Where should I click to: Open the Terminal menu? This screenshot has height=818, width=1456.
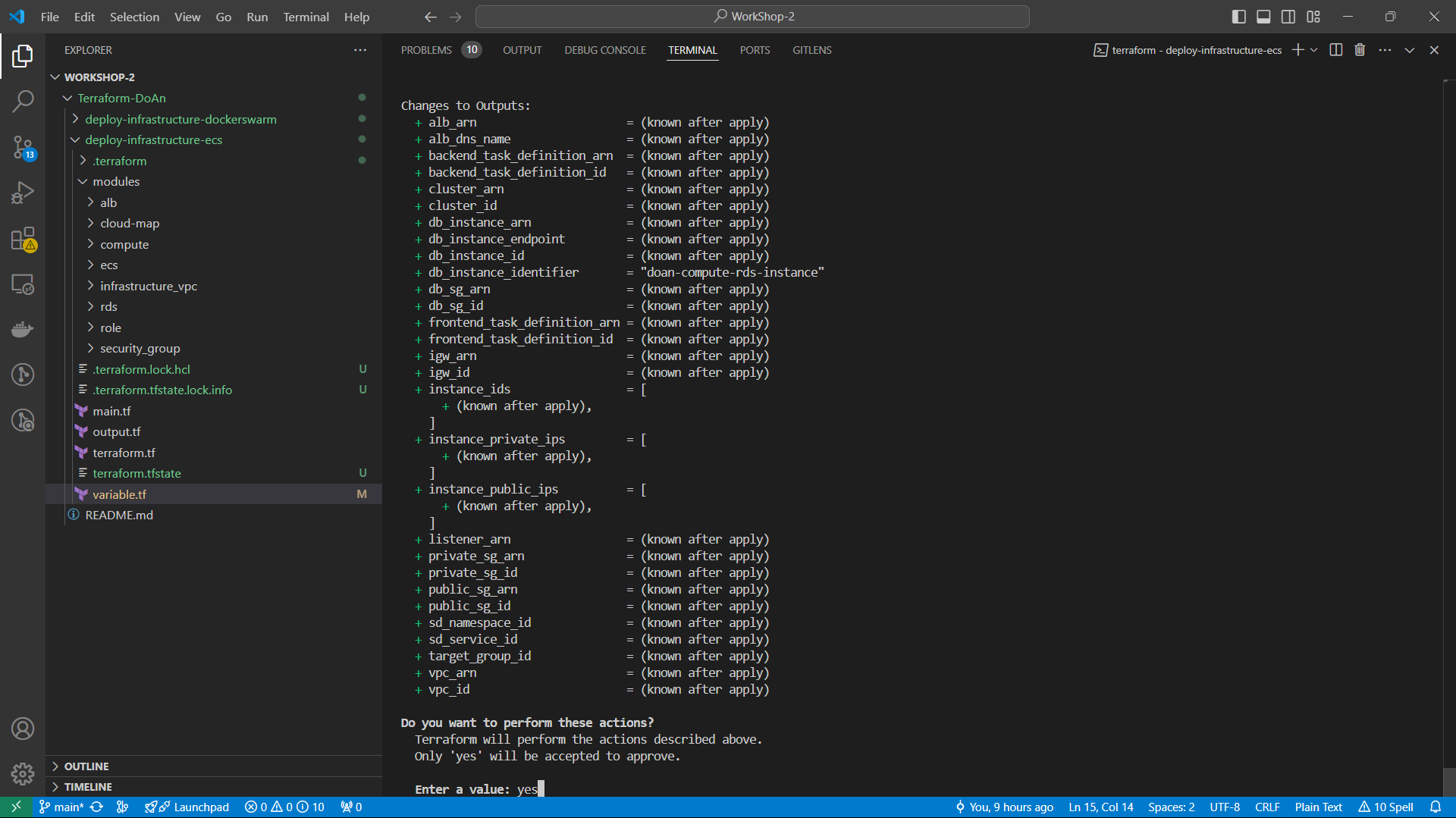(x=306, y=17)
